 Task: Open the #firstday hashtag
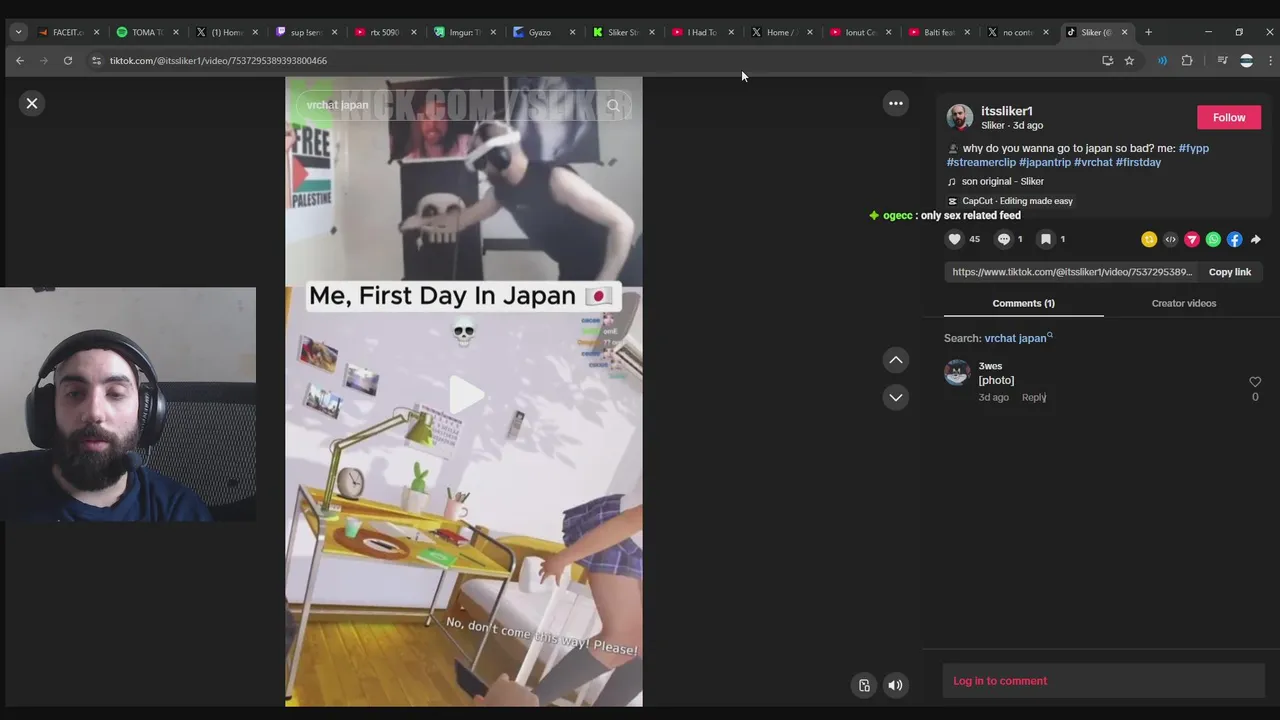(x=1139, y=162)
